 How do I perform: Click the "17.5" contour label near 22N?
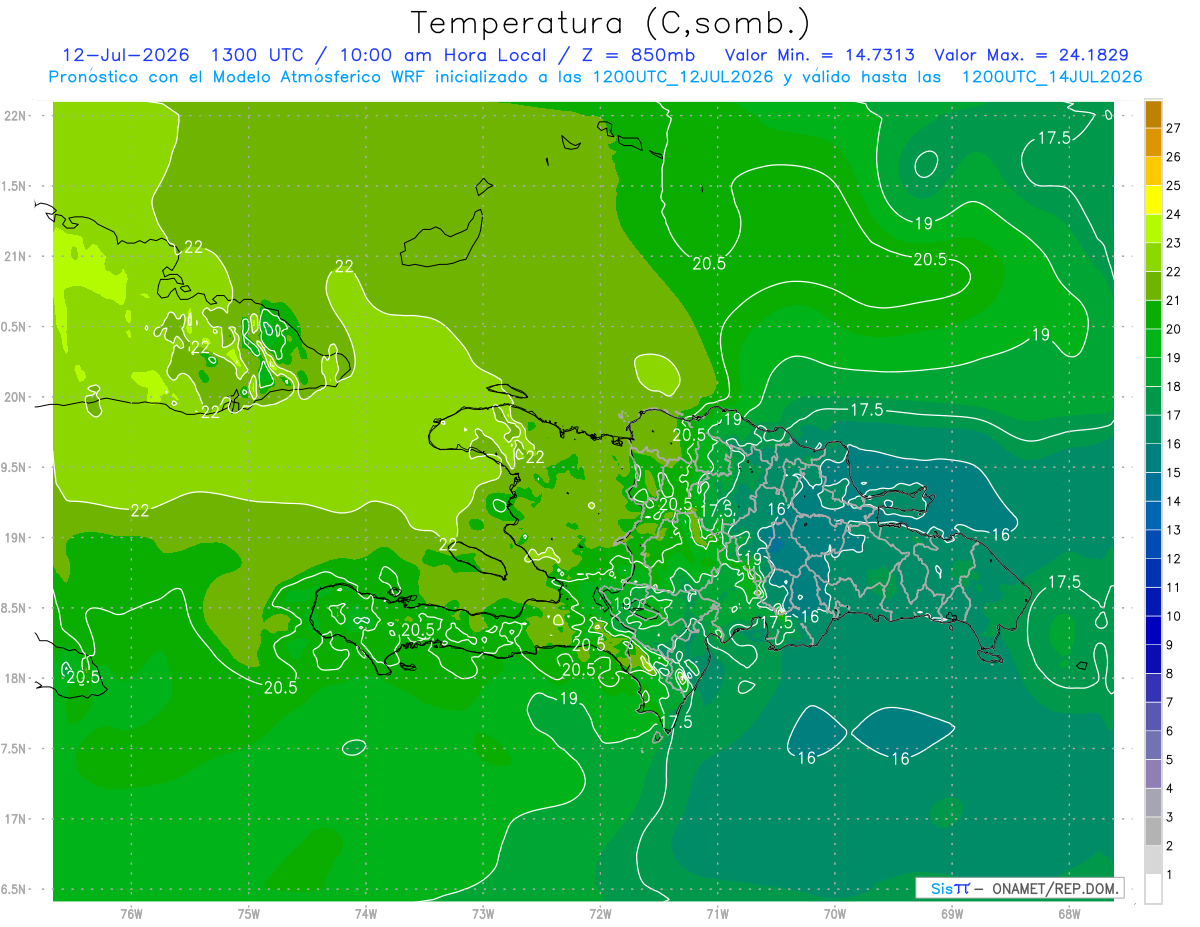tap(1054, 138)
